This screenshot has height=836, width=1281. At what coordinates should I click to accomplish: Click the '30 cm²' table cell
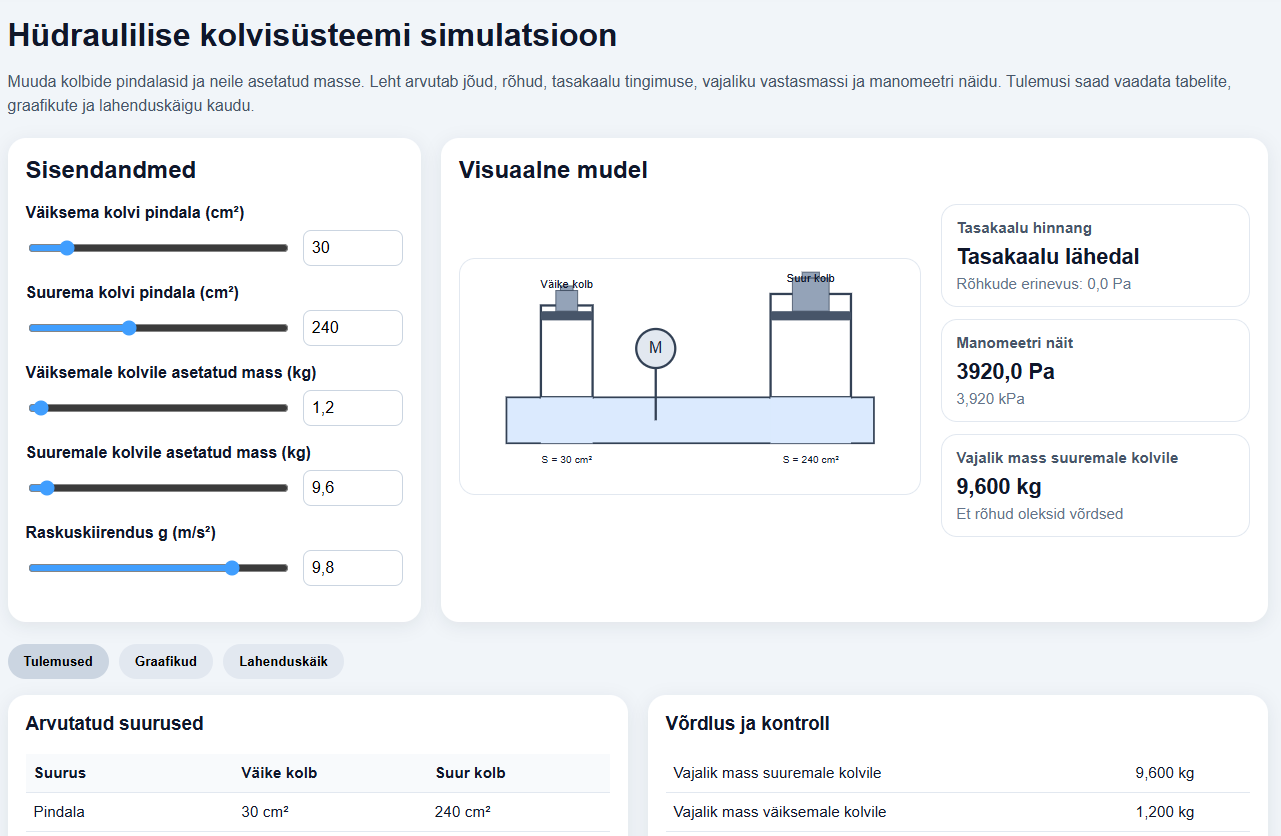(265, 812)
